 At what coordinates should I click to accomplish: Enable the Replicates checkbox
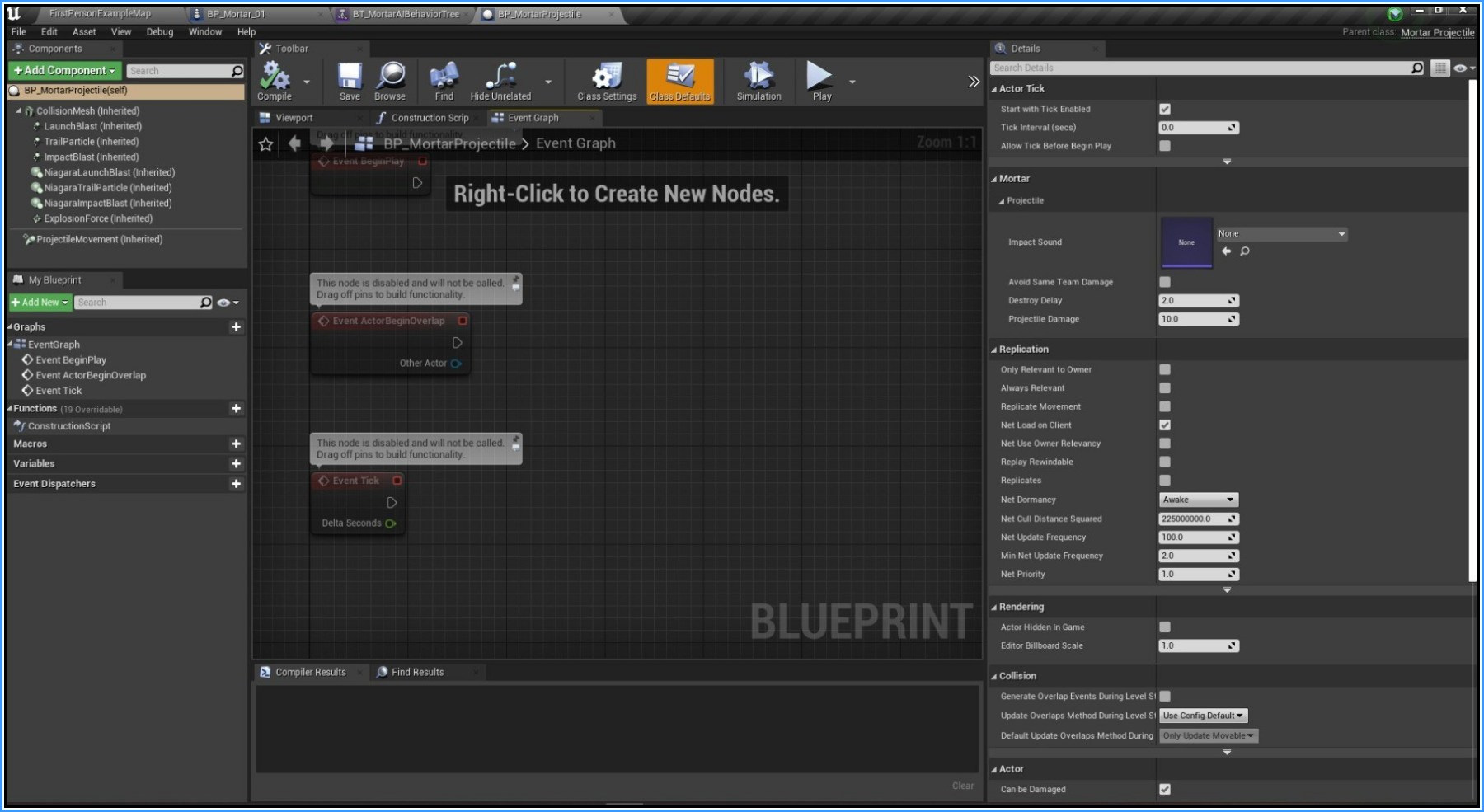tap(1165, 481)
